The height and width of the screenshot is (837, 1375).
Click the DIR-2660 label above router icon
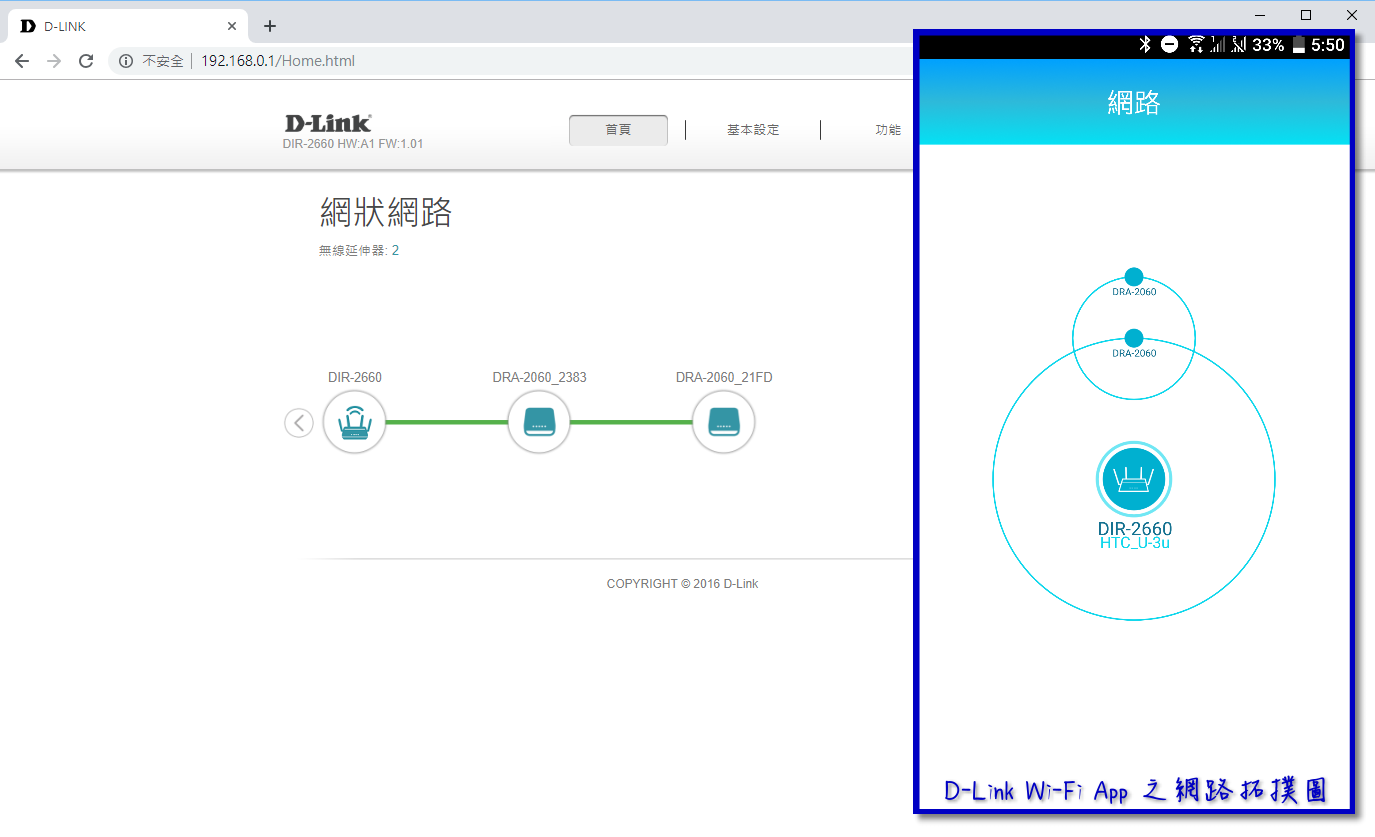click(x=355, y=377)
